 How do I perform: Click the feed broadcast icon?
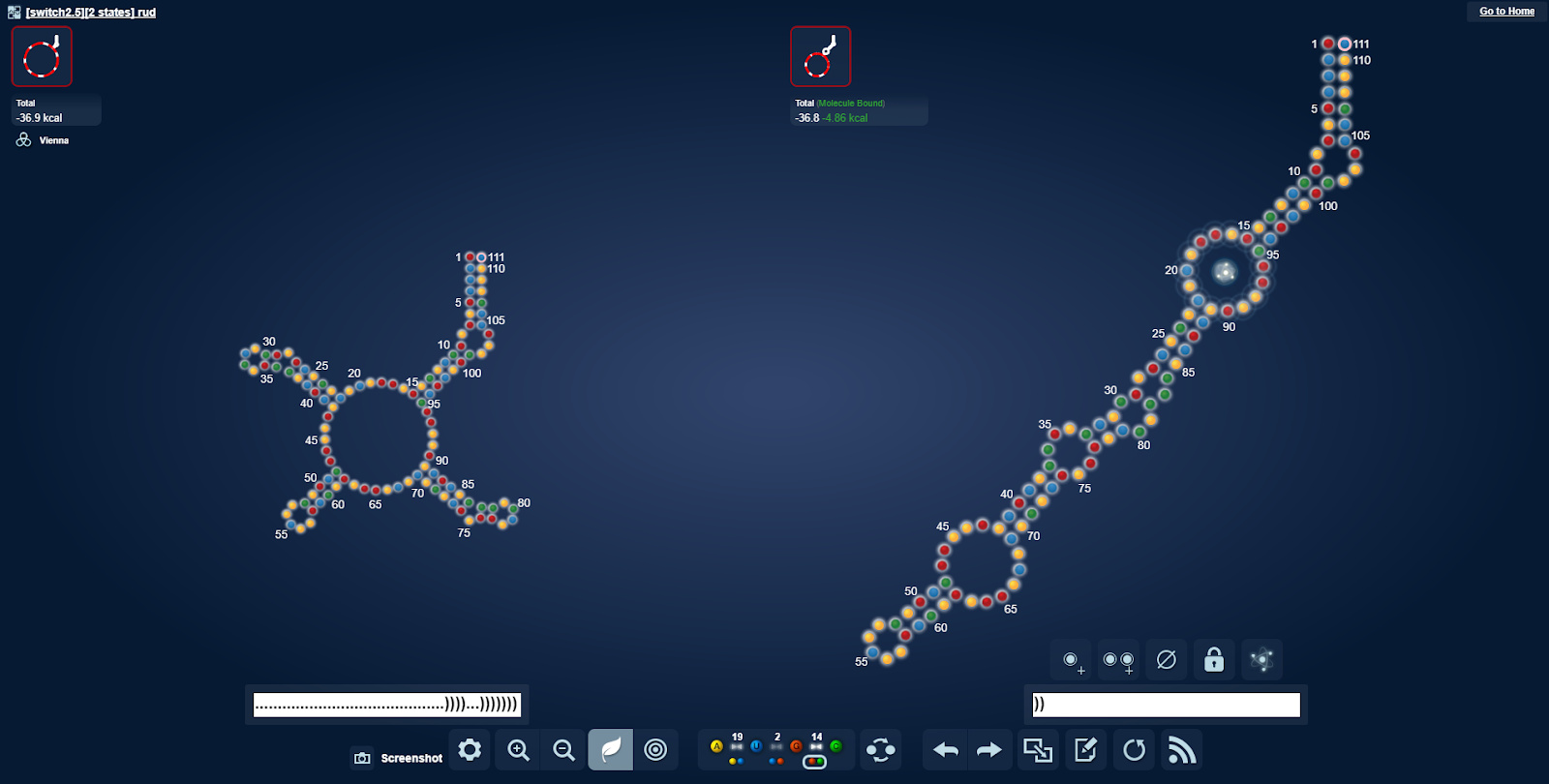(1181, 750)
